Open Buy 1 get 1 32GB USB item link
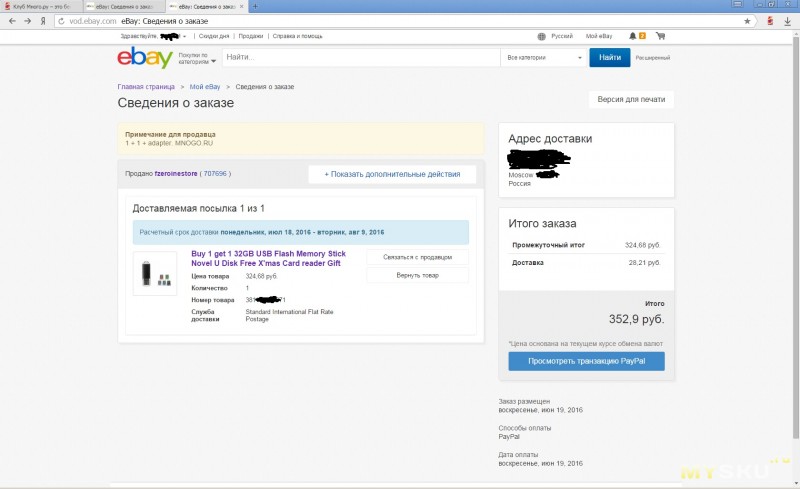This screenshot has width=800, height=489. click(268, 258)
